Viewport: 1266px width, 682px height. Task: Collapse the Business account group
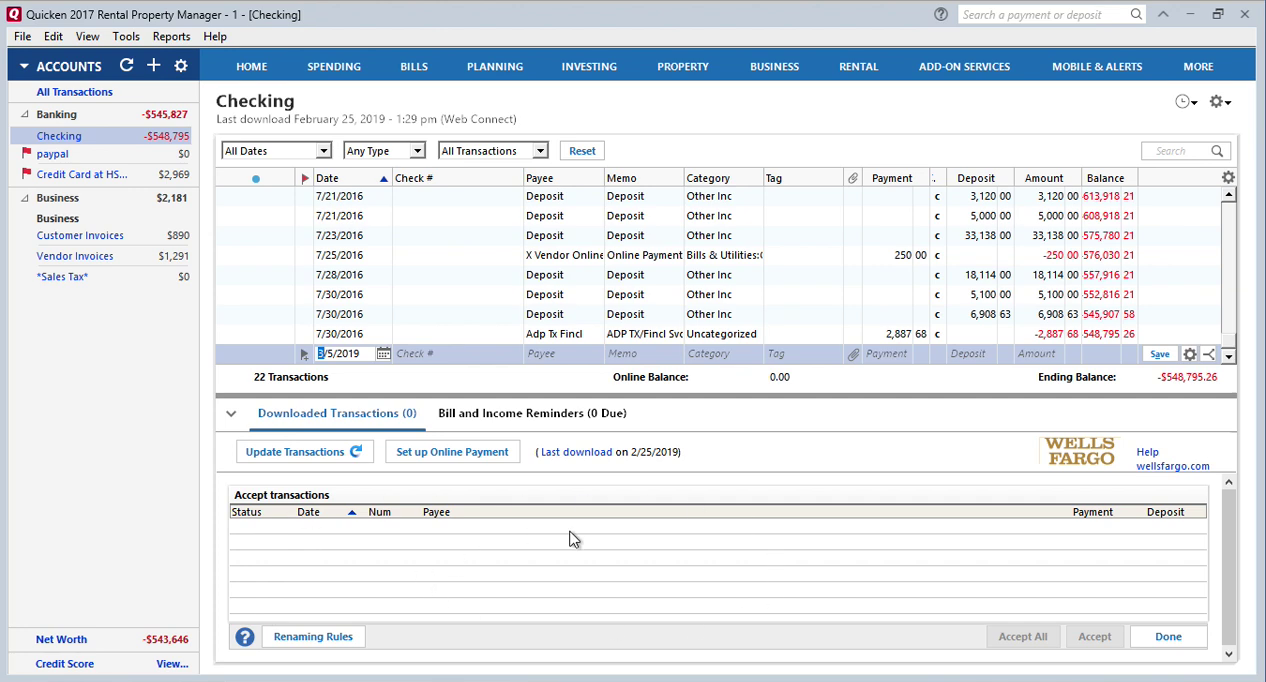[25, 199]
